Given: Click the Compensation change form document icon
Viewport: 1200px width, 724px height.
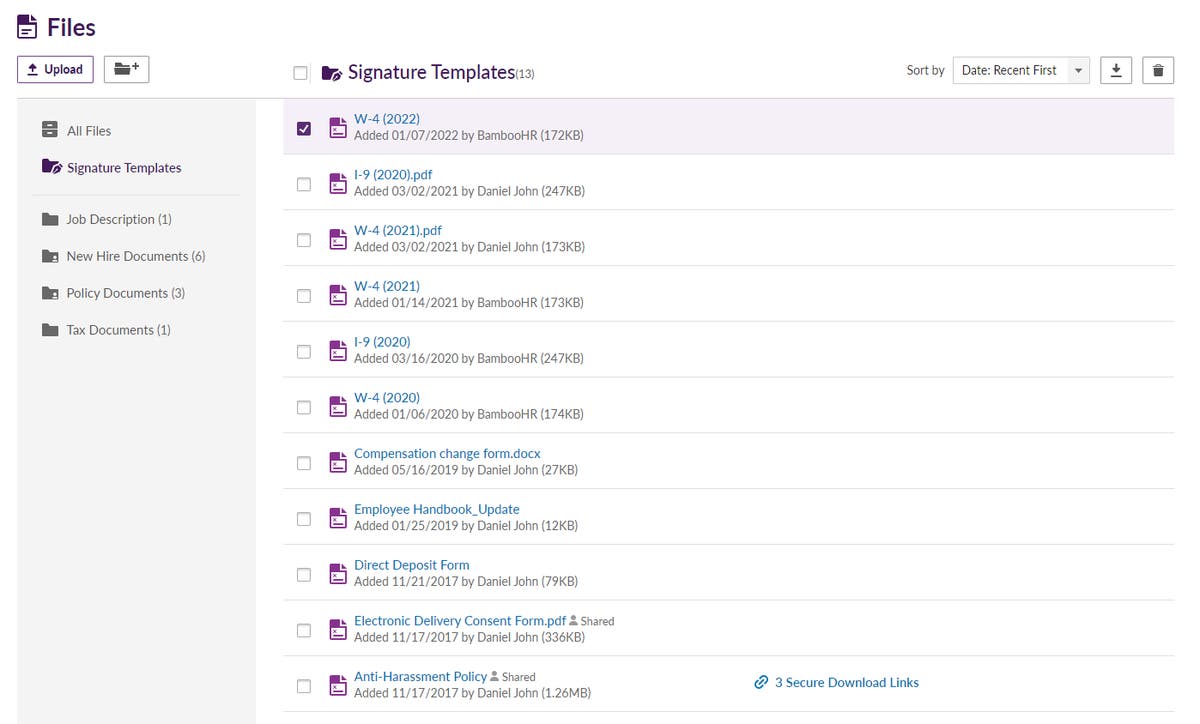Looking at the screenshot, I should (338, 462).
